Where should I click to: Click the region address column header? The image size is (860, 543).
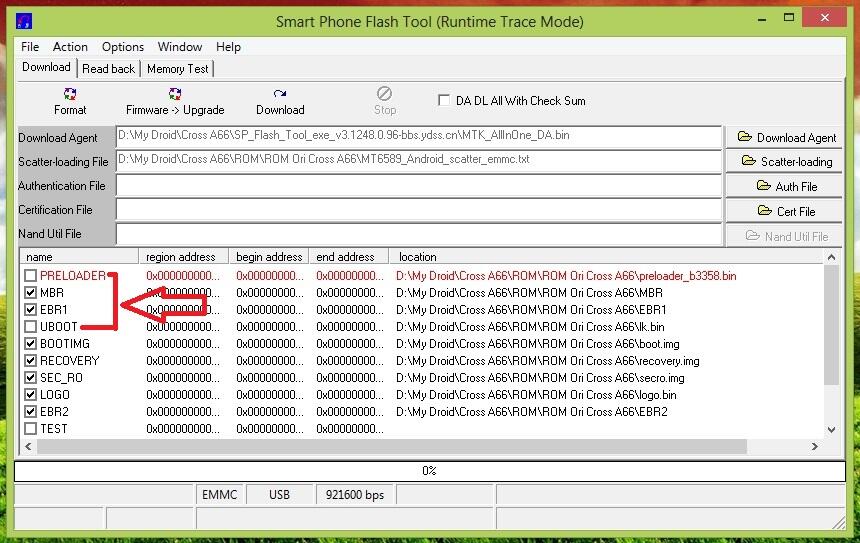tap(184, 257)
